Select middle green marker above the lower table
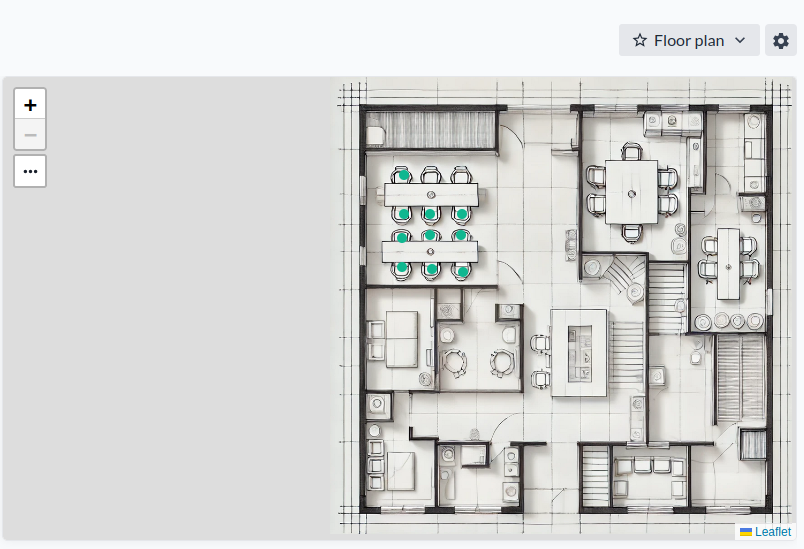Viewport: 804px width, 549px height. [431, 236]
